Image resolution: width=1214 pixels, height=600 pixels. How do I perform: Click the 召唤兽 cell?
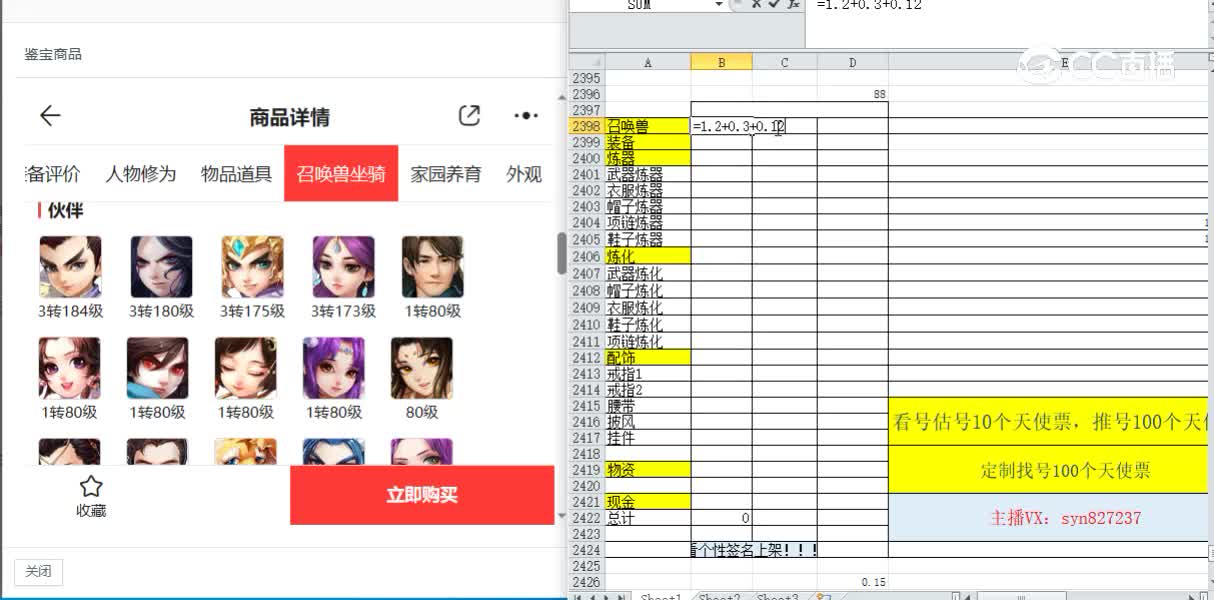coord(648,126)
